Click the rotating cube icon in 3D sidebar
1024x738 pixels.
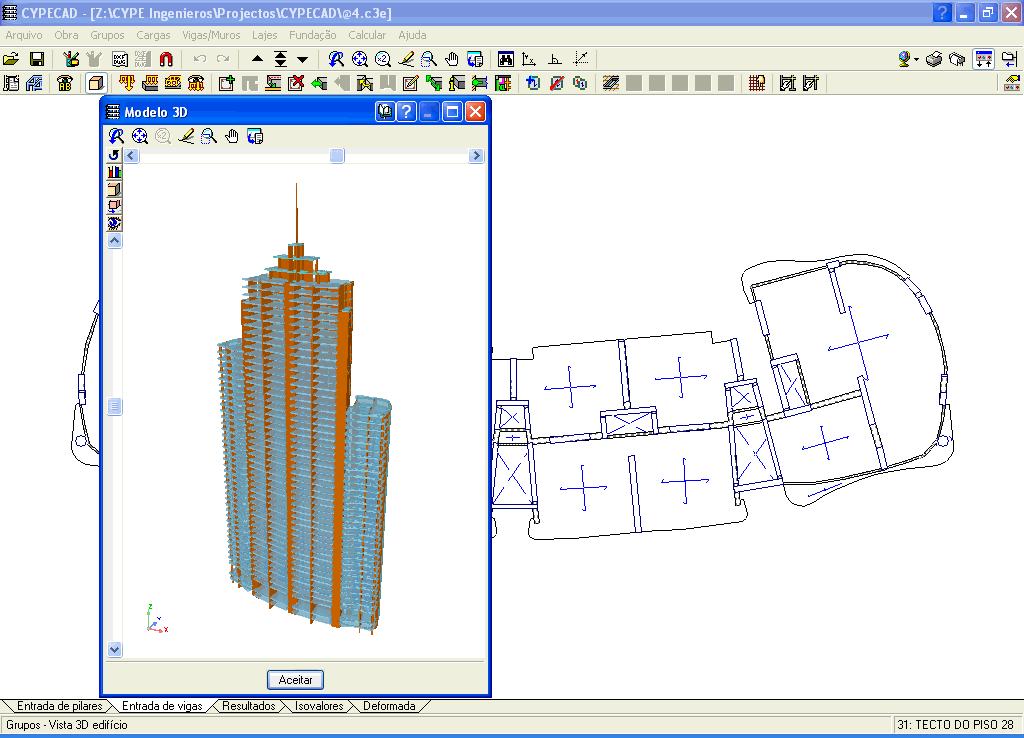pyautogui.click(x=114, y=206)
